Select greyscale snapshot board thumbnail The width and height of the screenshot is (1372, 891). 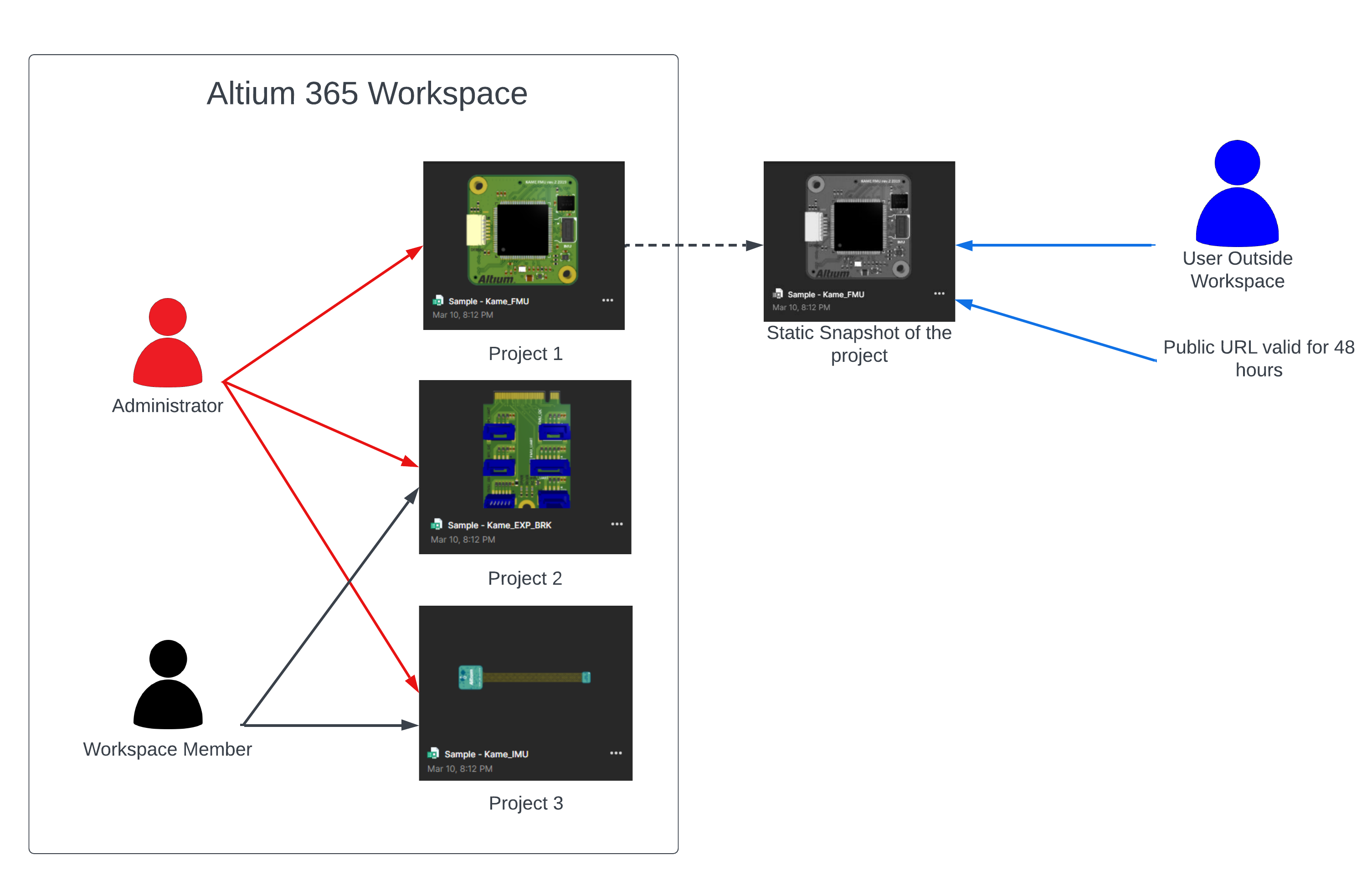tap(858, 227)
